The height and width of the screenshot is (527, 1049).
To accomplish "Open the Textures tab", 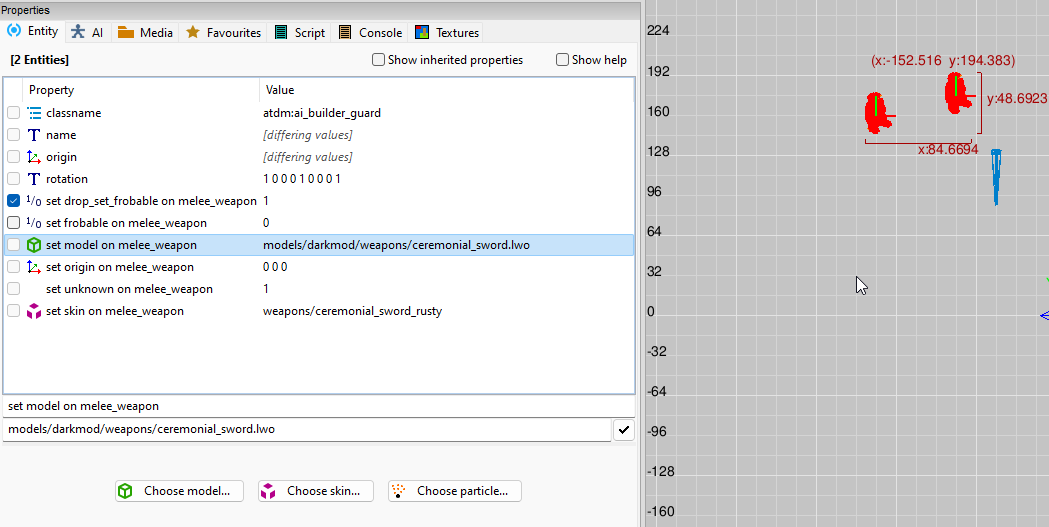I will pos(447,32).
